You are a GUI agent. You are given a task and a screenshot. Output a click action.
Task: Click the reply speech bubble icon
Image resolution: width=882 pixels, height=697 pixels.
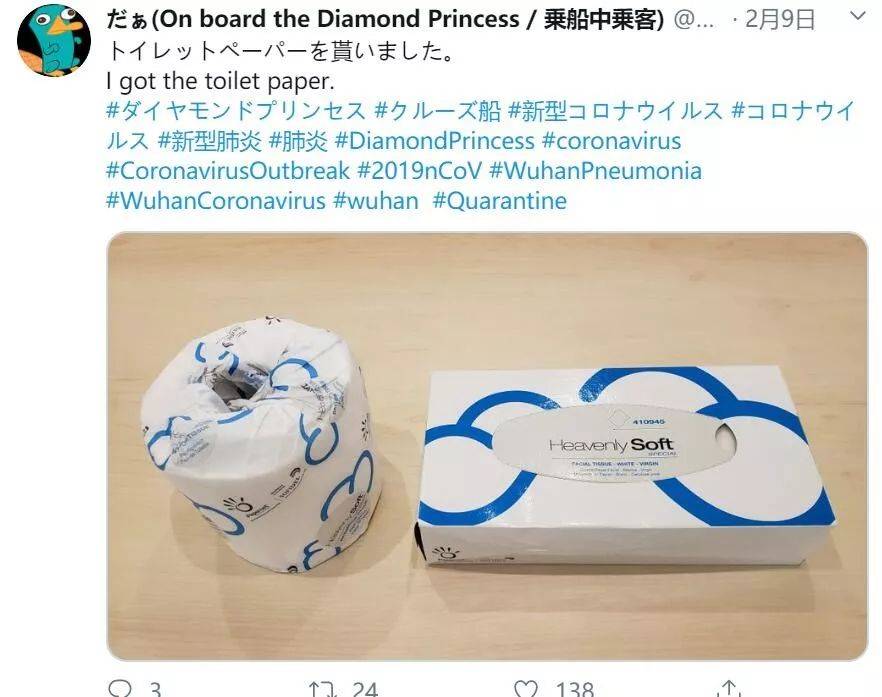point(119,689)
